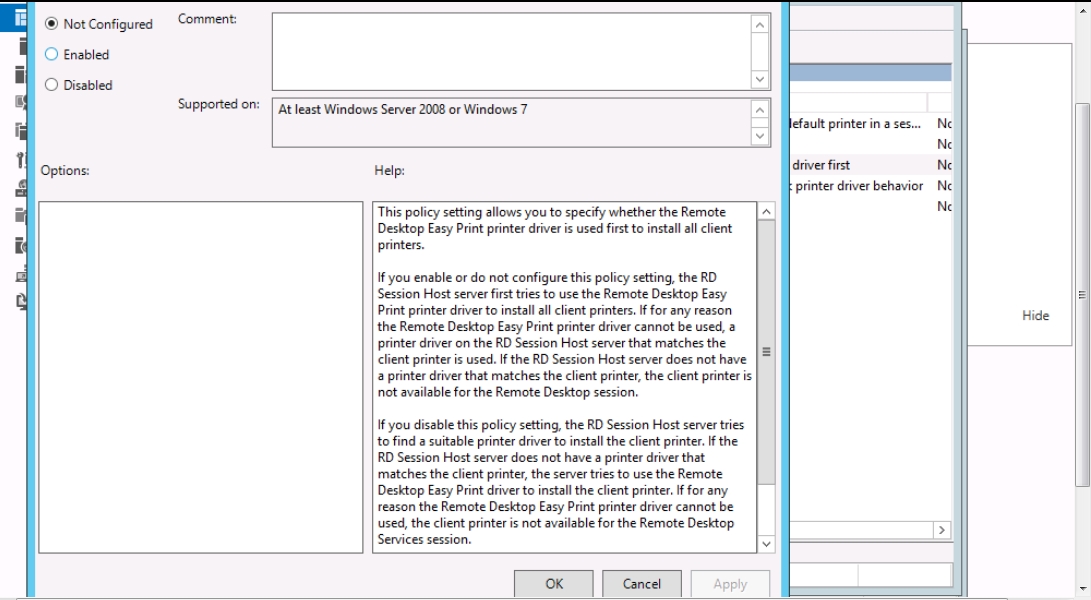The height and width of the screenshot is (600, 1091).
Task: Click the policy list's horizontal scroll right arrow
Action: tap(941, 530)
